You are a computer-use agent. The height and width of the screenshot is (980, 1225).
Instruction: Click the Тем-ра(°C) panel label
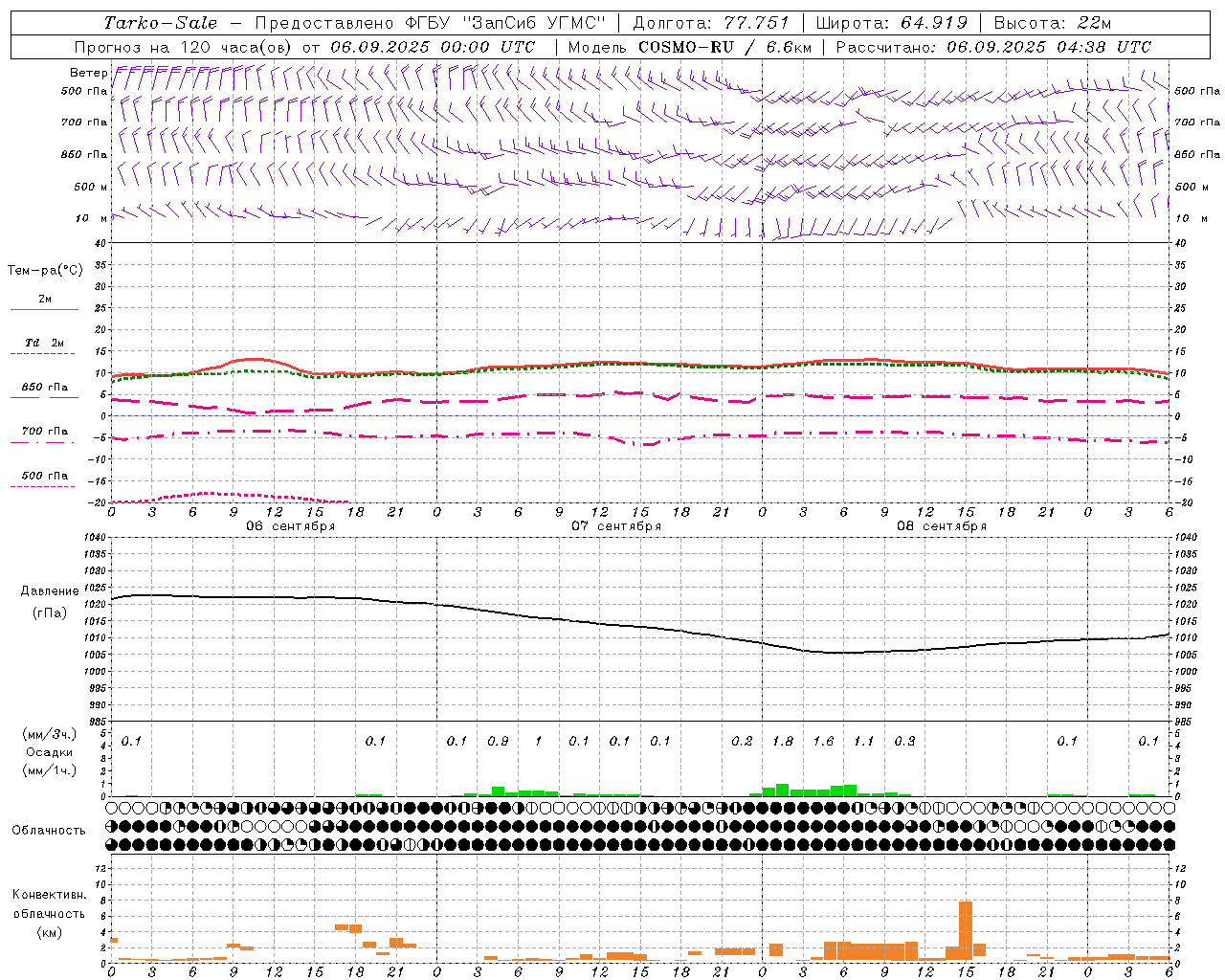click(x=45, y=271)
